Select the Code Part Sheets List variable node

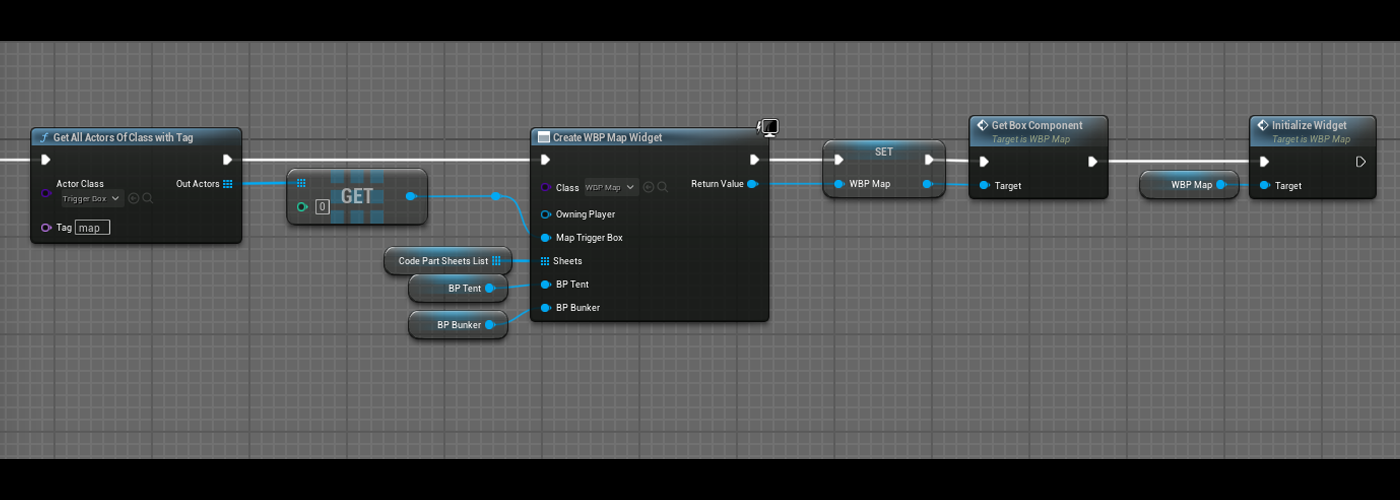pyautogui.click(x=443, y=261)
